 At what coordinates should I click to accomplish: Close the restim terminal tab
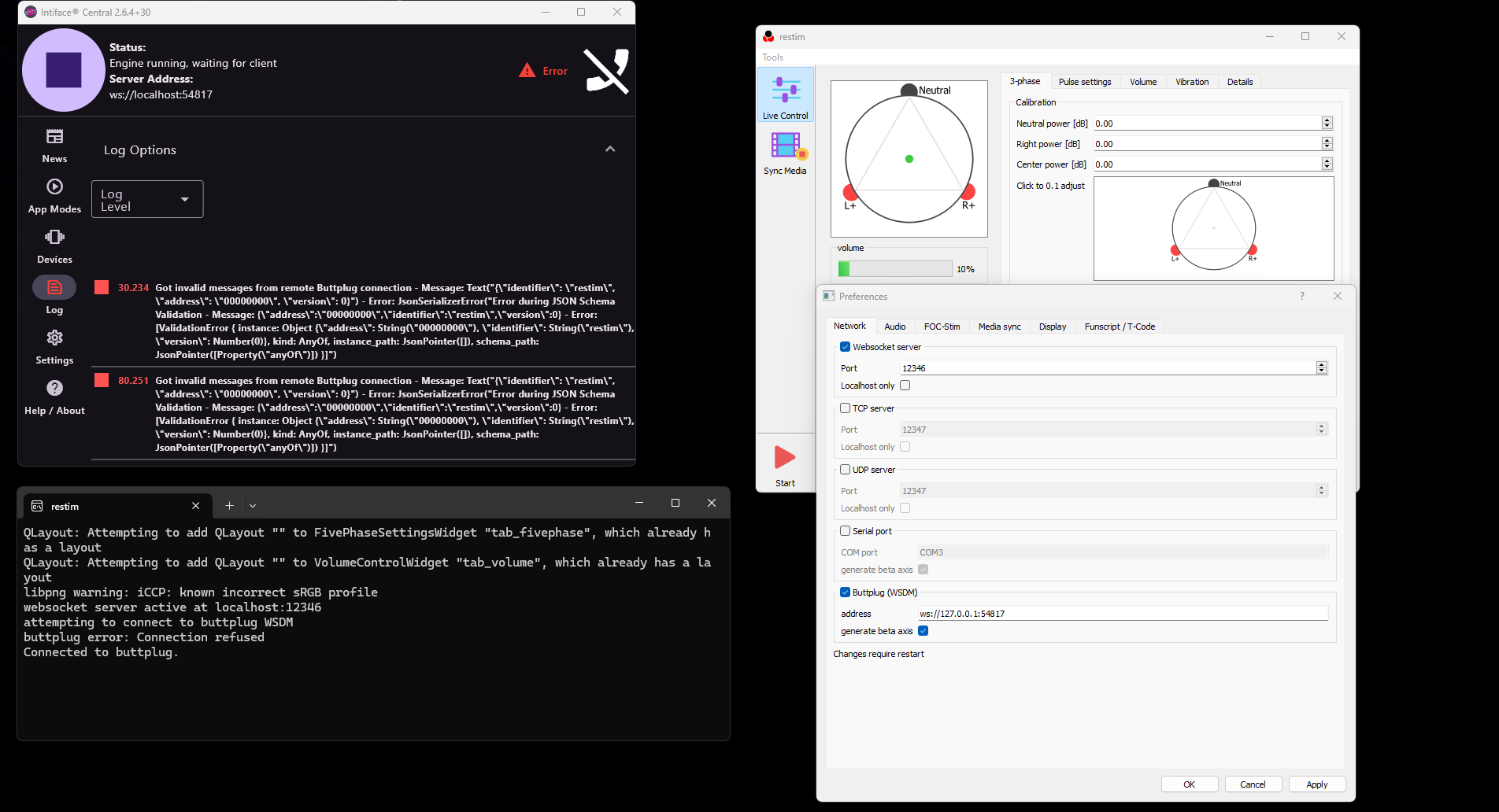(196, 506)
